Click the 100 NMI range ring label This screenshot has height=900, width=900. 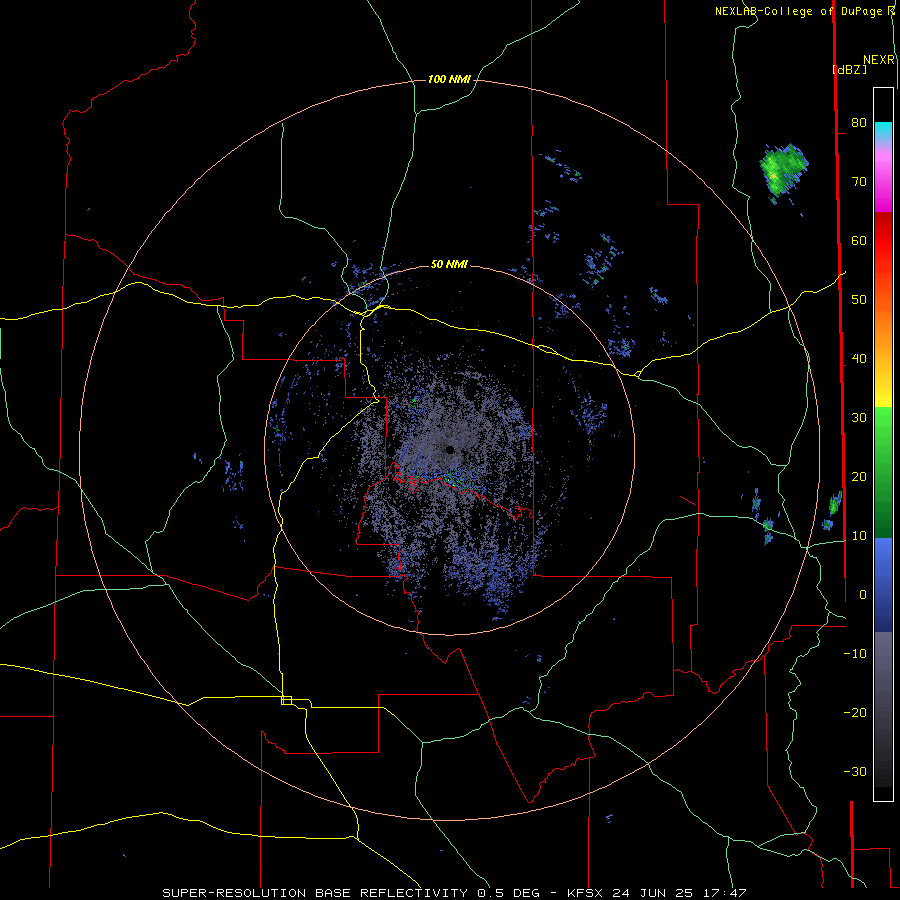[x=449, y=79]
